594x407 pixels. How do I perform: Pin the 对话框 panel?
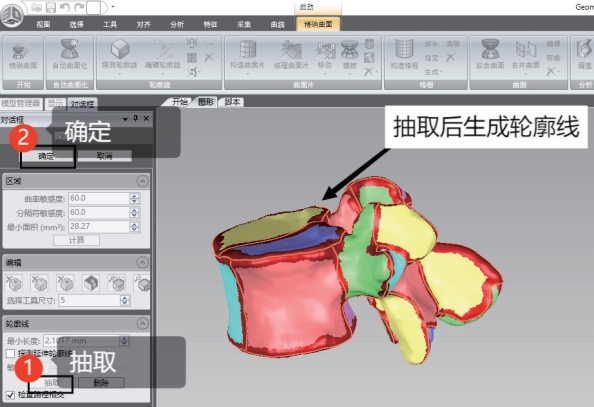(135, 119)
